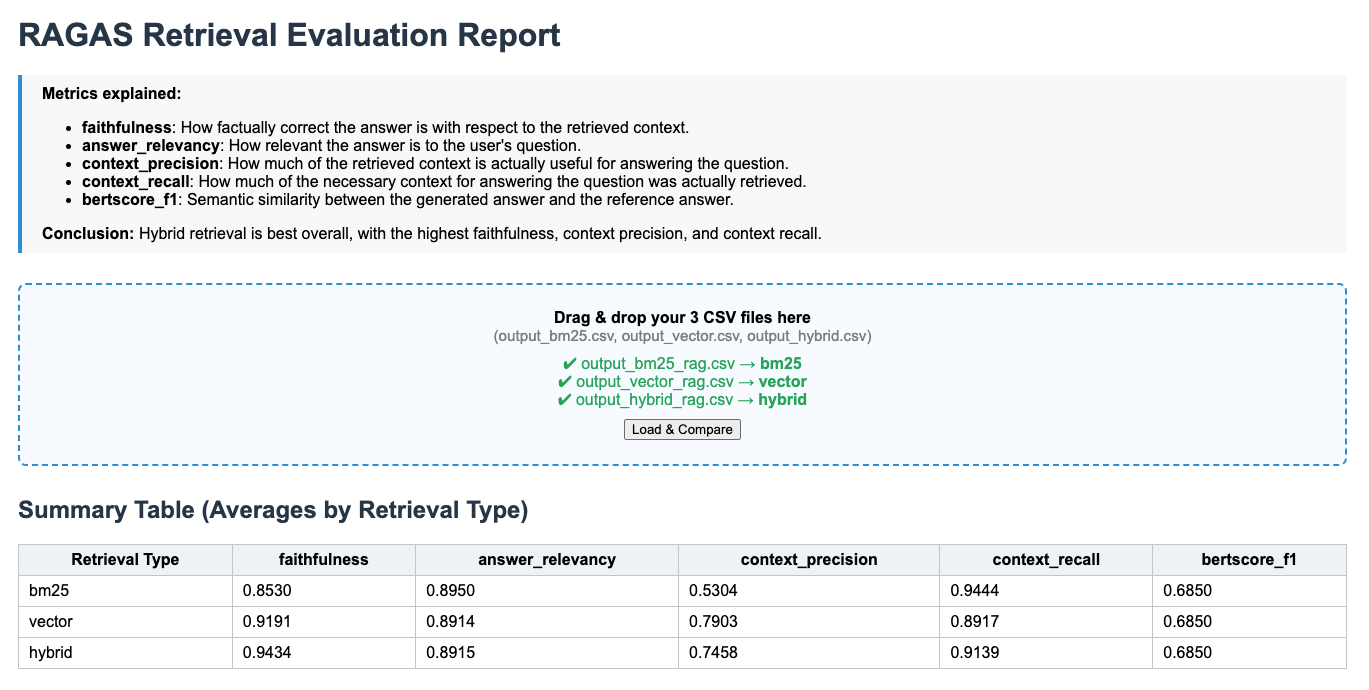Click the answer_relevancy column header
The width and height of the screenshot is (1369, 690).
(547, 560)
